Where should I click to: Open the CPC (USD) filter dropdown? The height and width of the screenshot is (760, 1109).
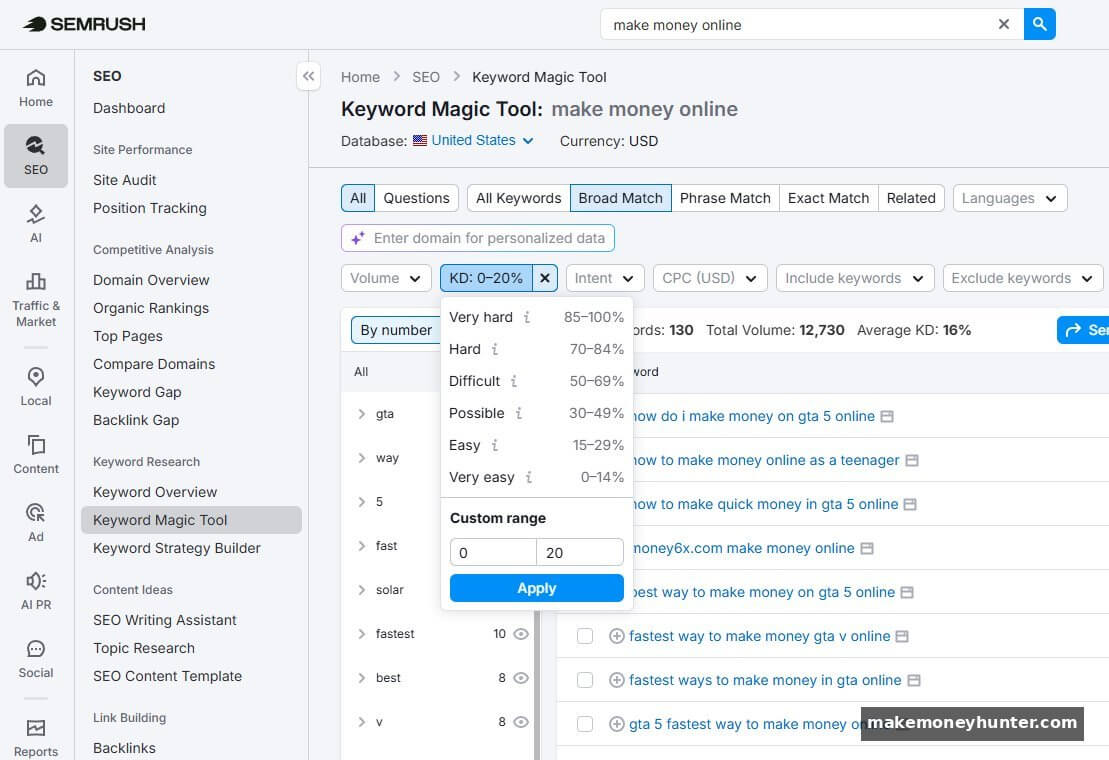coord(710,278)
